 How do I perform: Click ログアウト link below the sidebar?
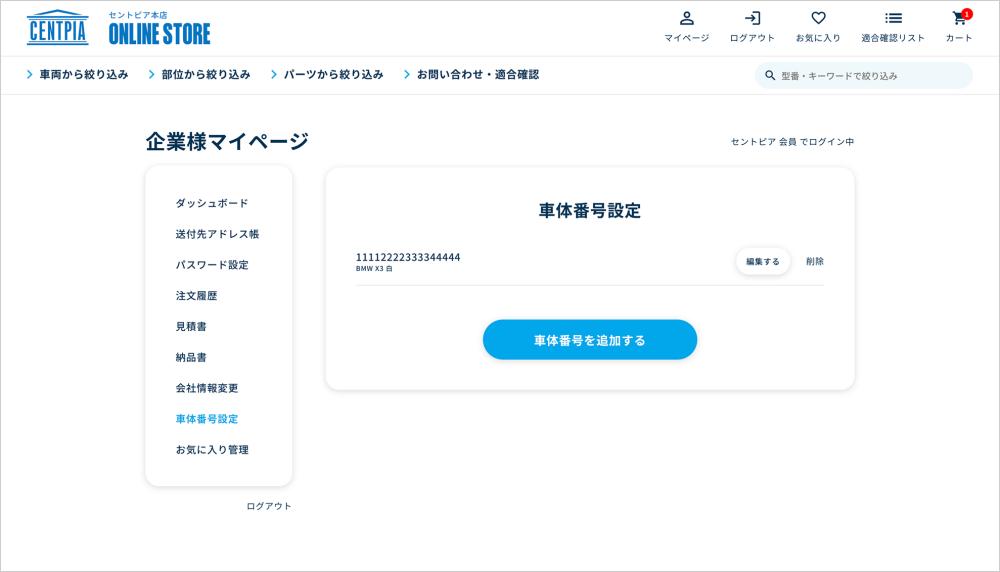(x=269, y=506)
